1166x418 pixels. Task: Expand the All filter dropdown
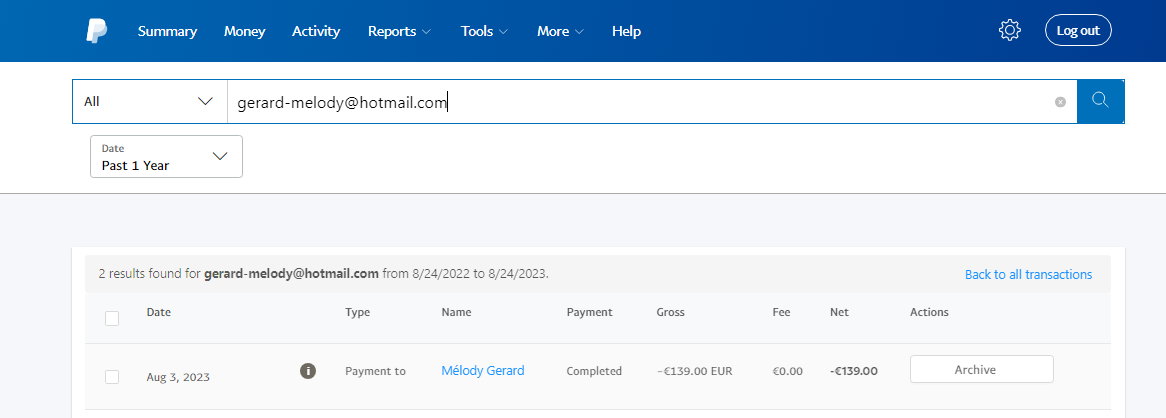pyautogui.click(x=149, y=101)
